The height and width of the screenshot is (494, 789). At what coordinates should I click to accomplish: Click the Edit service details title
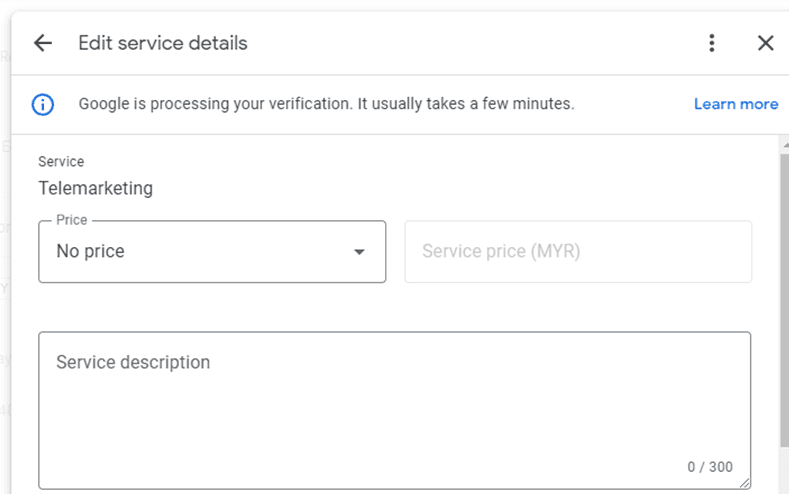(x=163, y=43)
